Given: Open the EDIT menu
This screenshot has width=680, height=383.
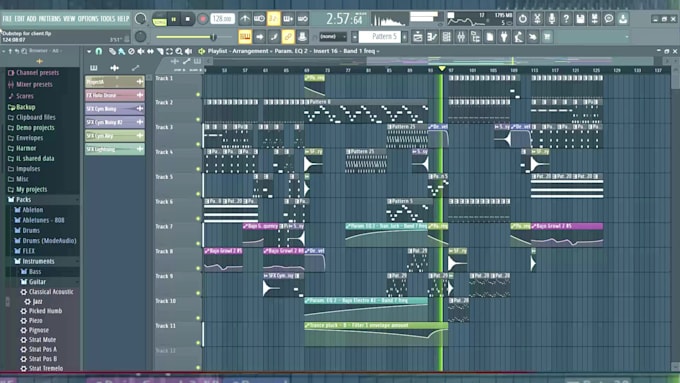Looking at the screenshot, I should click(x=20, y=19).
